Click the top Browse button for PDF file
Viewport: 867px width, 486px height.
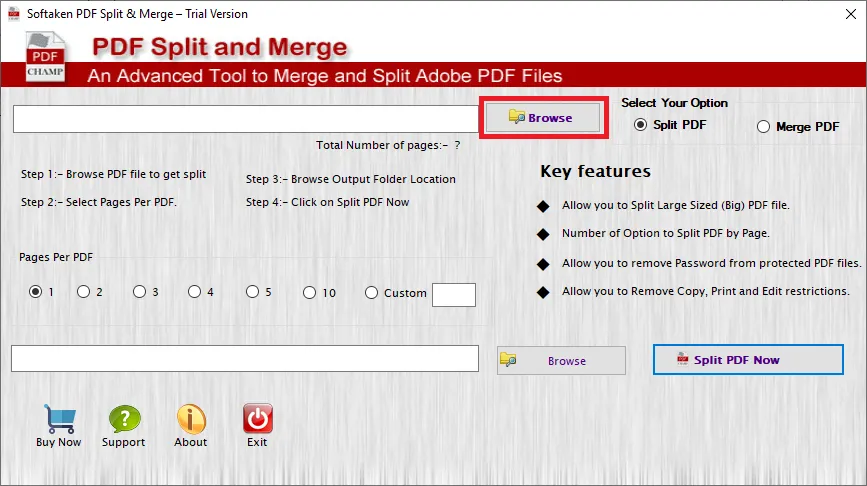tap(543, 117)
